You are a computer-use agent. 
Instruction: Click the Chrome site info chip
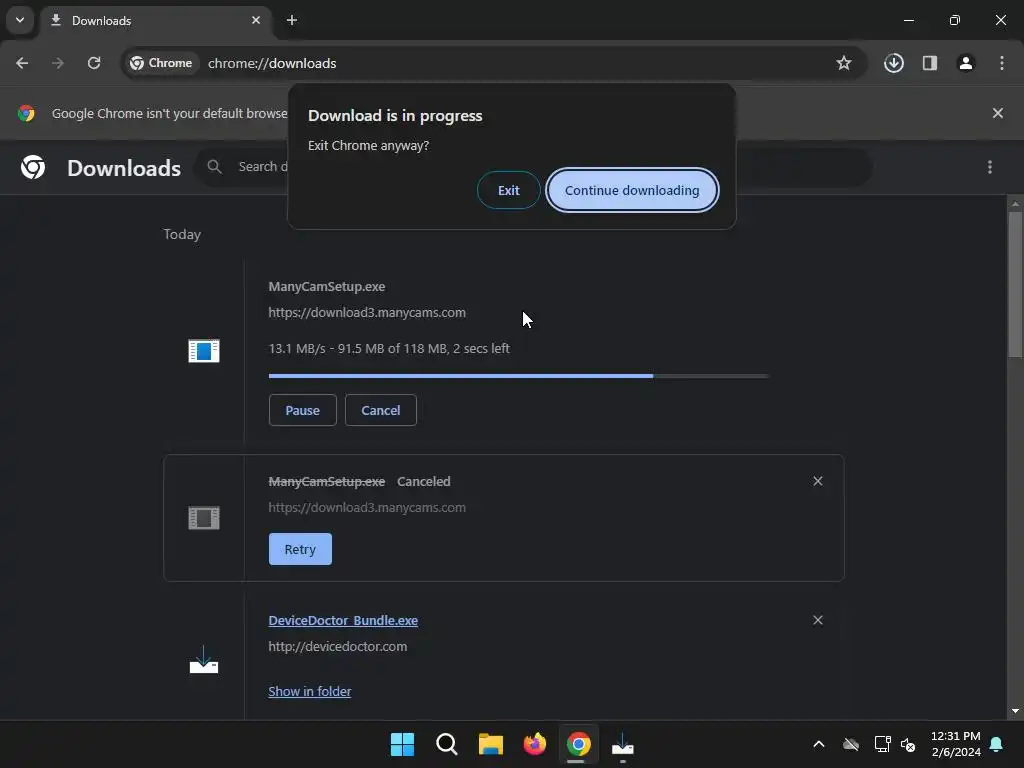pyautogui.click(x=161, y=63)
